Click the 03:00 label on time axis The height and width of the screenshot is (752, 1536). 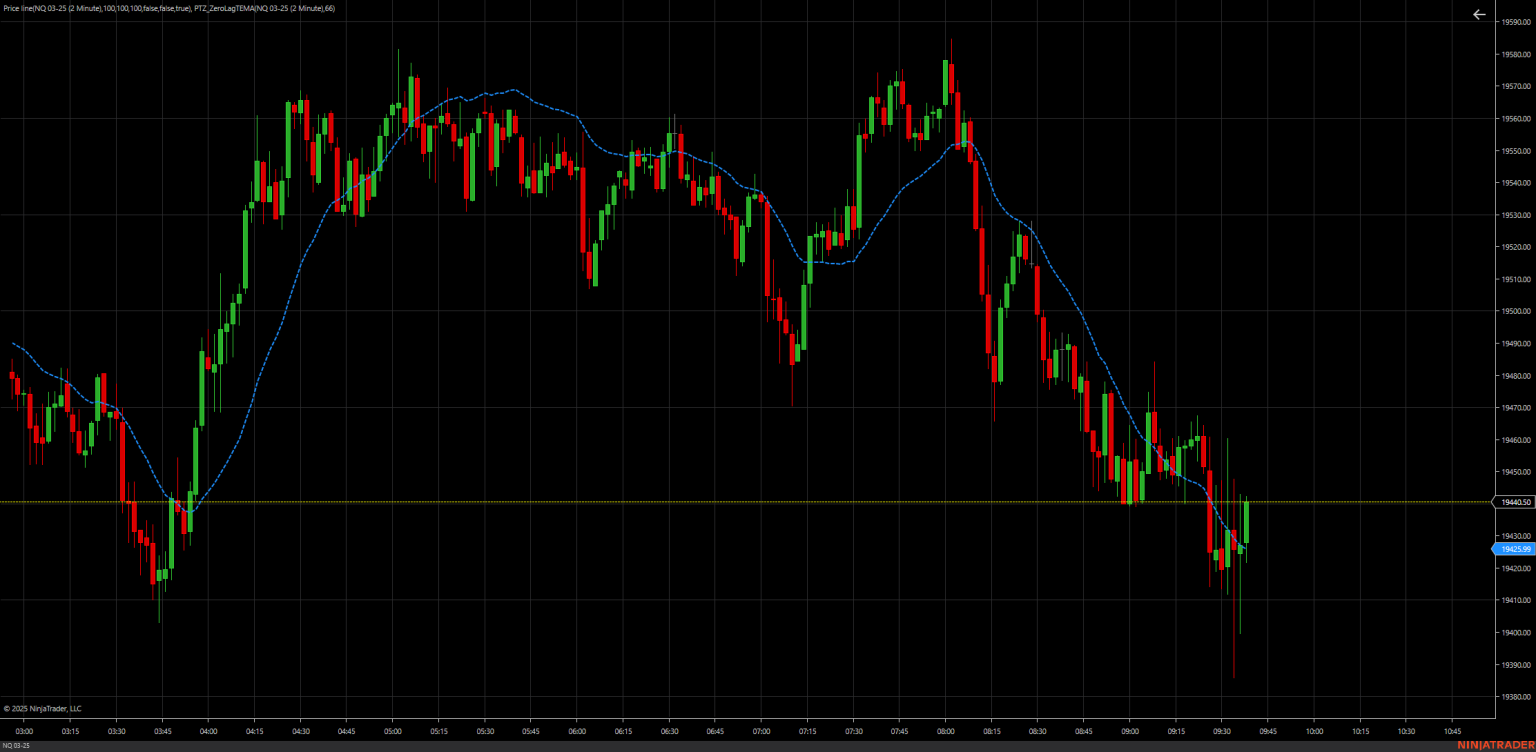24,731
